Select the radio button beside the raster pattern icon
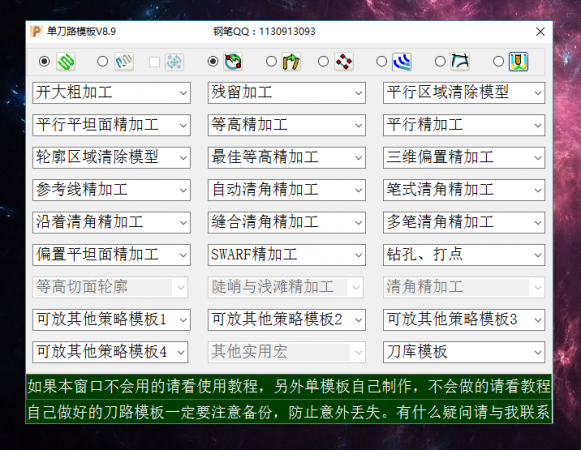Screen dimensions: 581x450 (102, 62)
